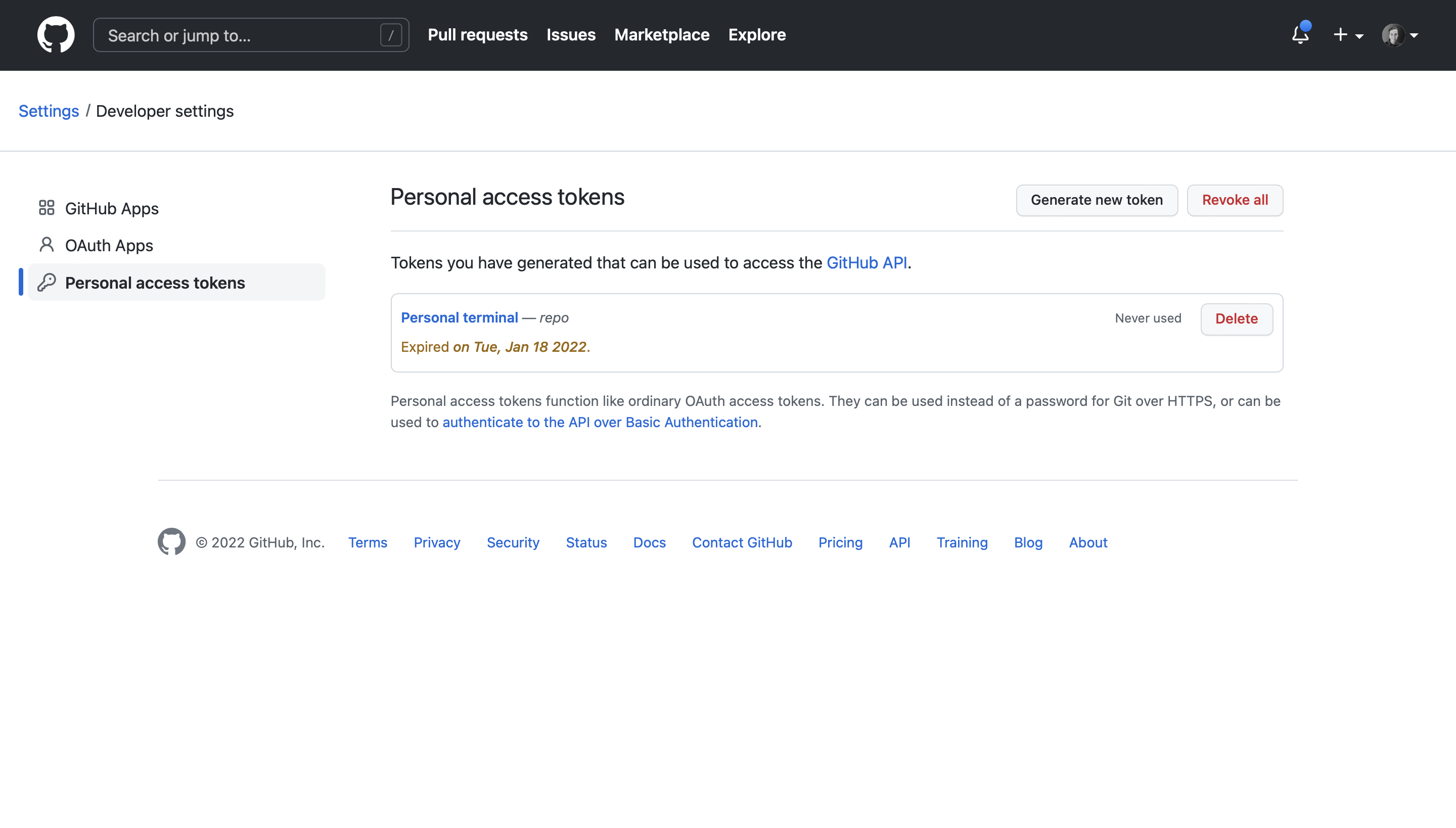
Task: Open the notifications bell icon
Action: coord(1300,35)
